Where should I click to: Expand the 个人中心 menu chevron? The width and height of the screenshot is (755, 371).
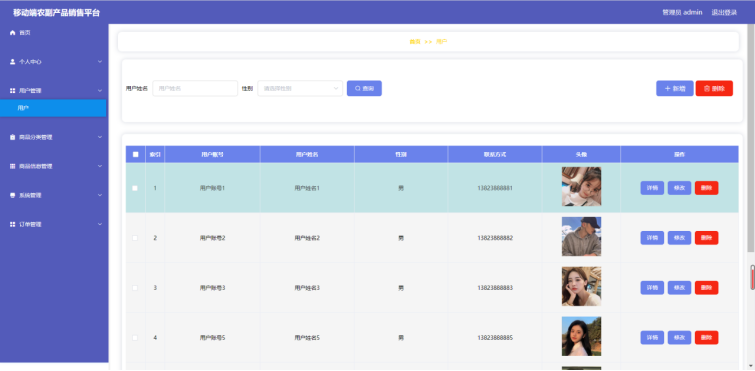pyautogui.click(x=100, y=62)
